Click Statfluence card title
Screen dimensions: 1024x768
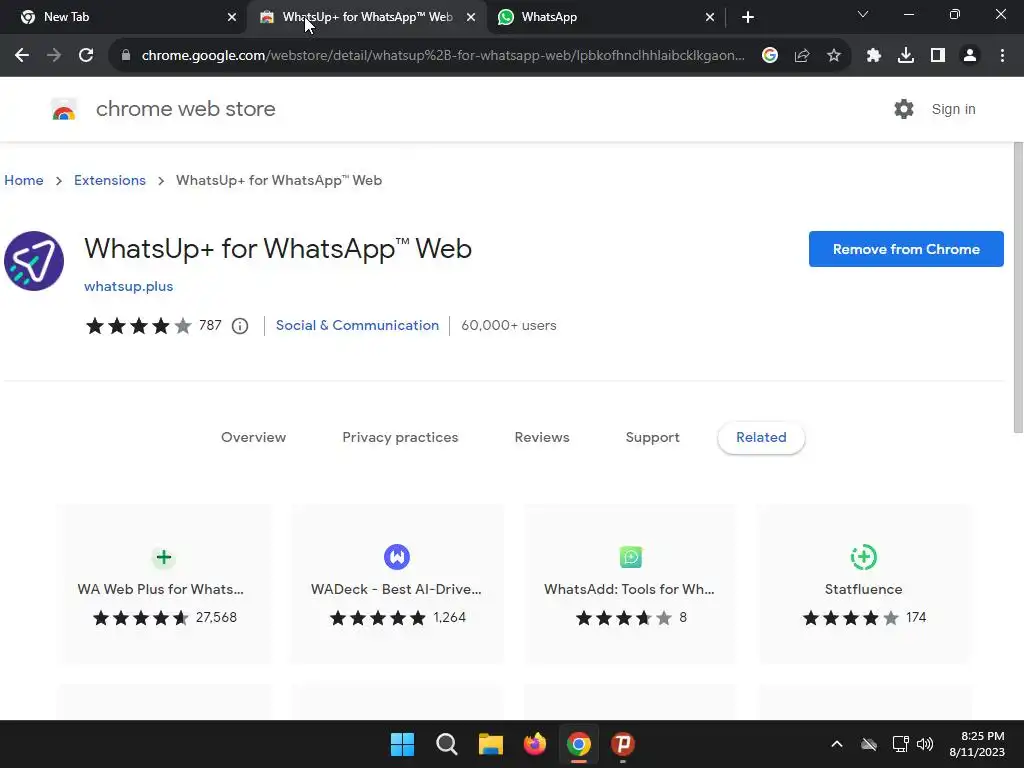[x=863, y=589]
